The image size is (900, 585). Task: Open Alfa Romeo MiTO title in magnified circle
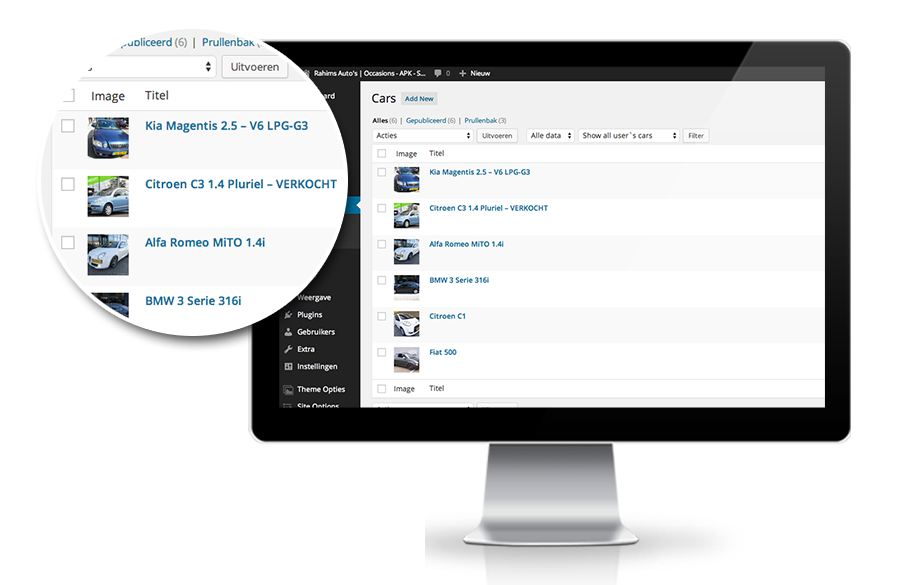[x=205, y=243]
